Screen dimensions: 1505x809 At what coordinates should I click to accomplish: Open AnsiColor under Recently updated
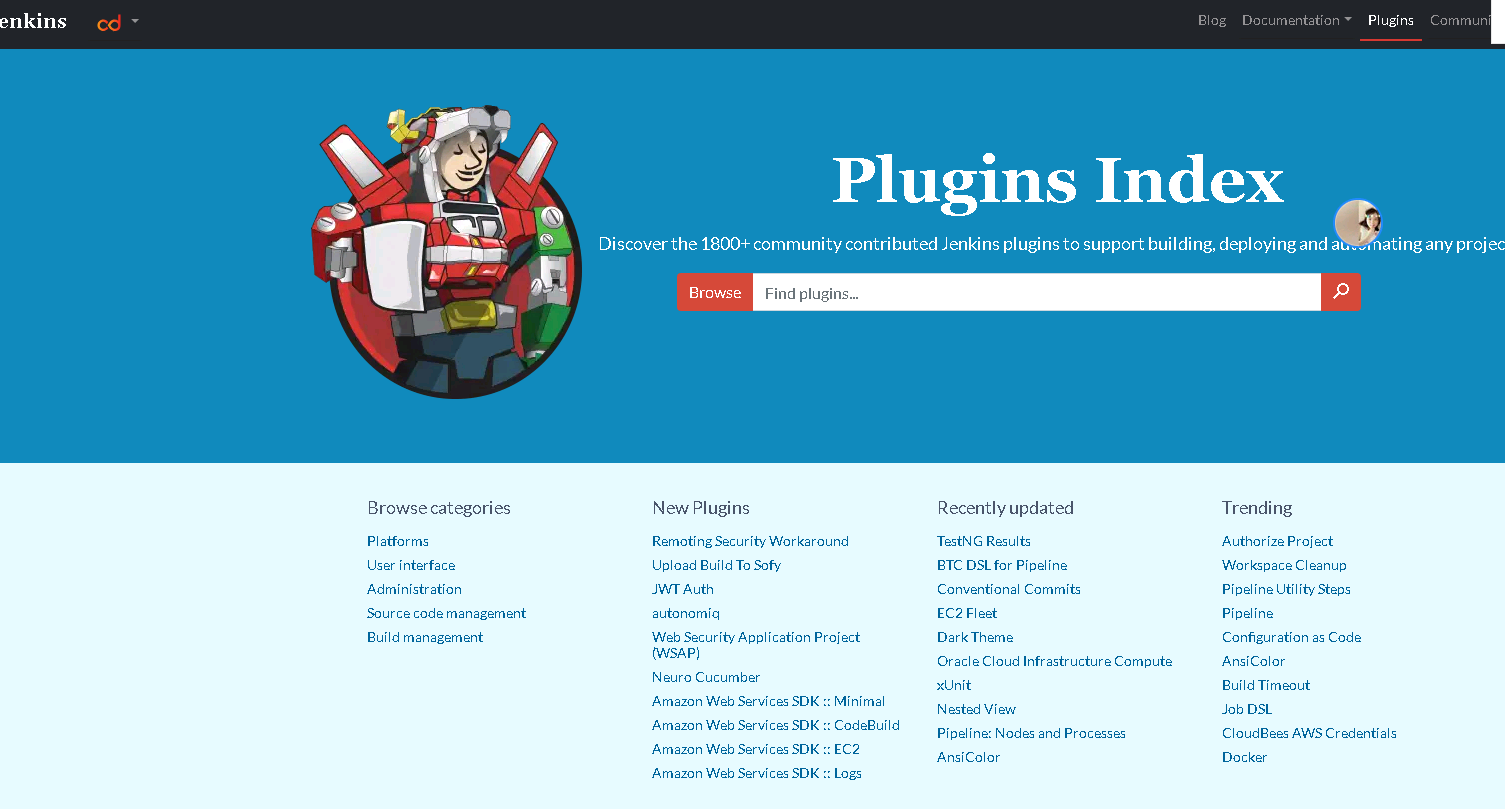968,757
